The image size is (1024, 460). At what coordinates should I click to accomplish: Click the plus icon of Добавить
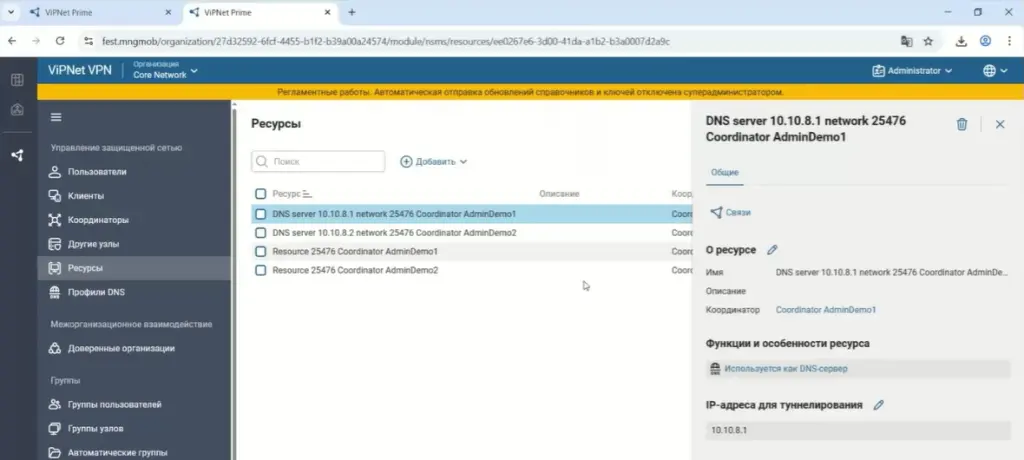406,161
